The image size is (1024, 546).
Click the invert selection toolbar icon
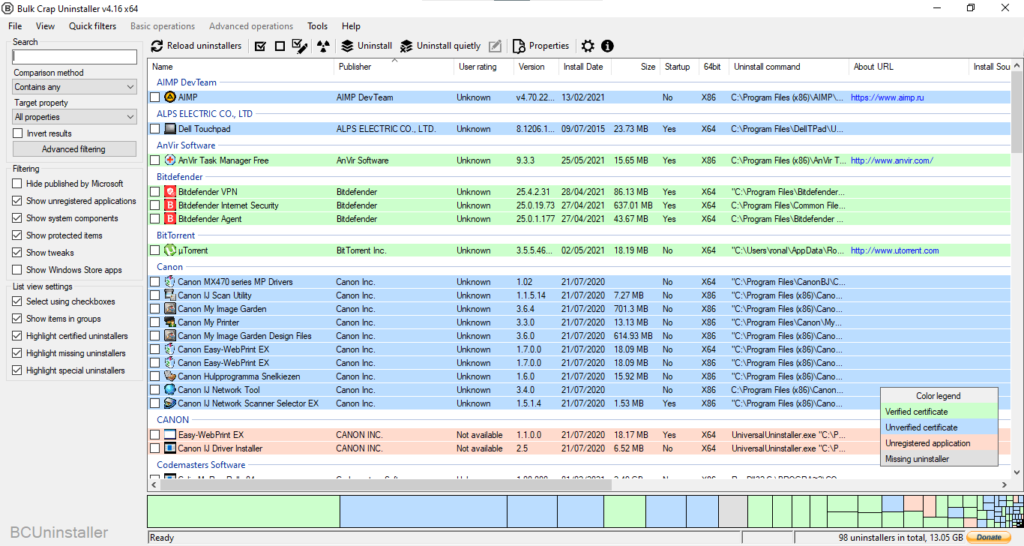[300, 46]
